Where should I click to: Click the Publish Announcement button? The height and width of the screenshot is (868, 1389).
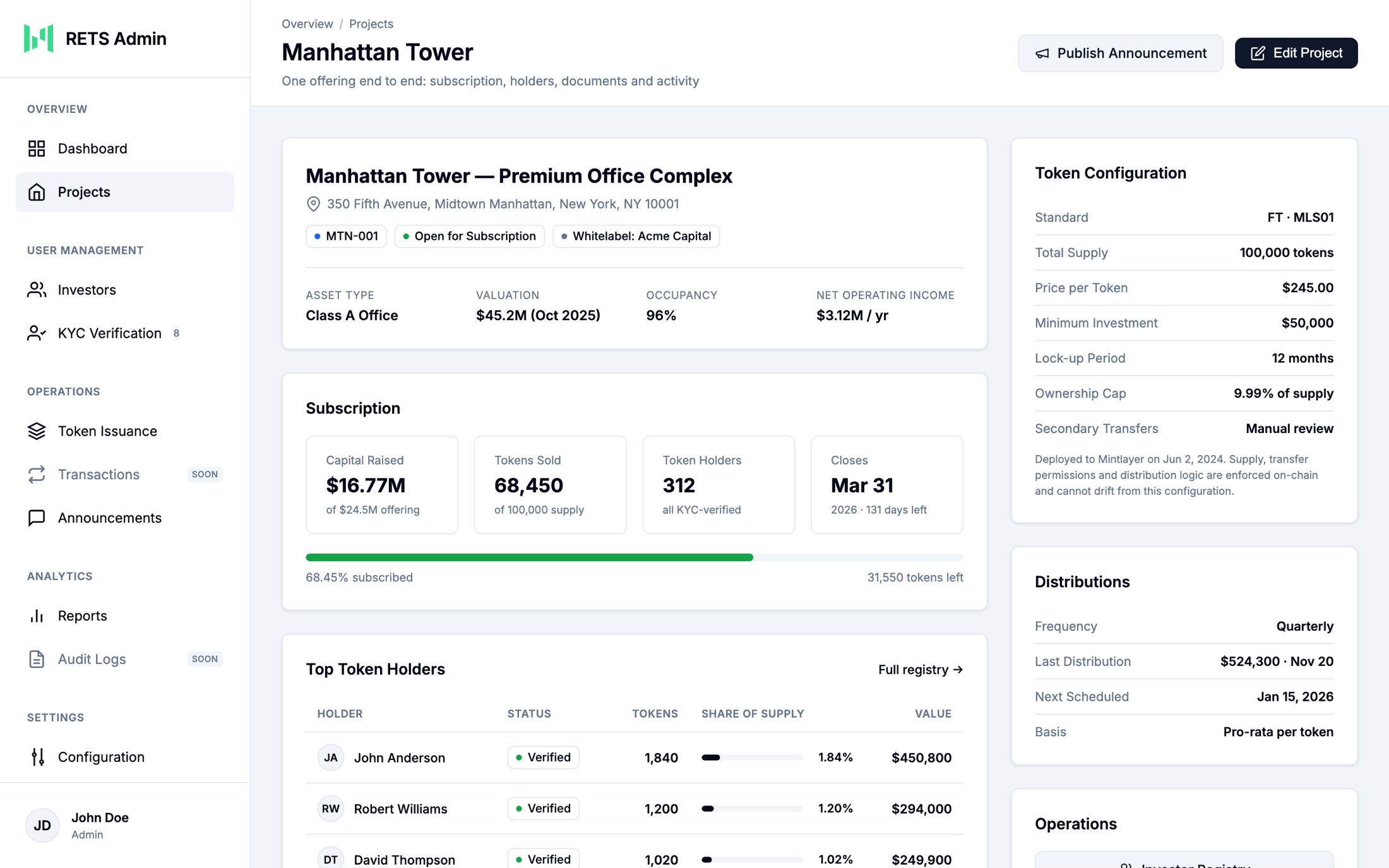pos(1120,53)
